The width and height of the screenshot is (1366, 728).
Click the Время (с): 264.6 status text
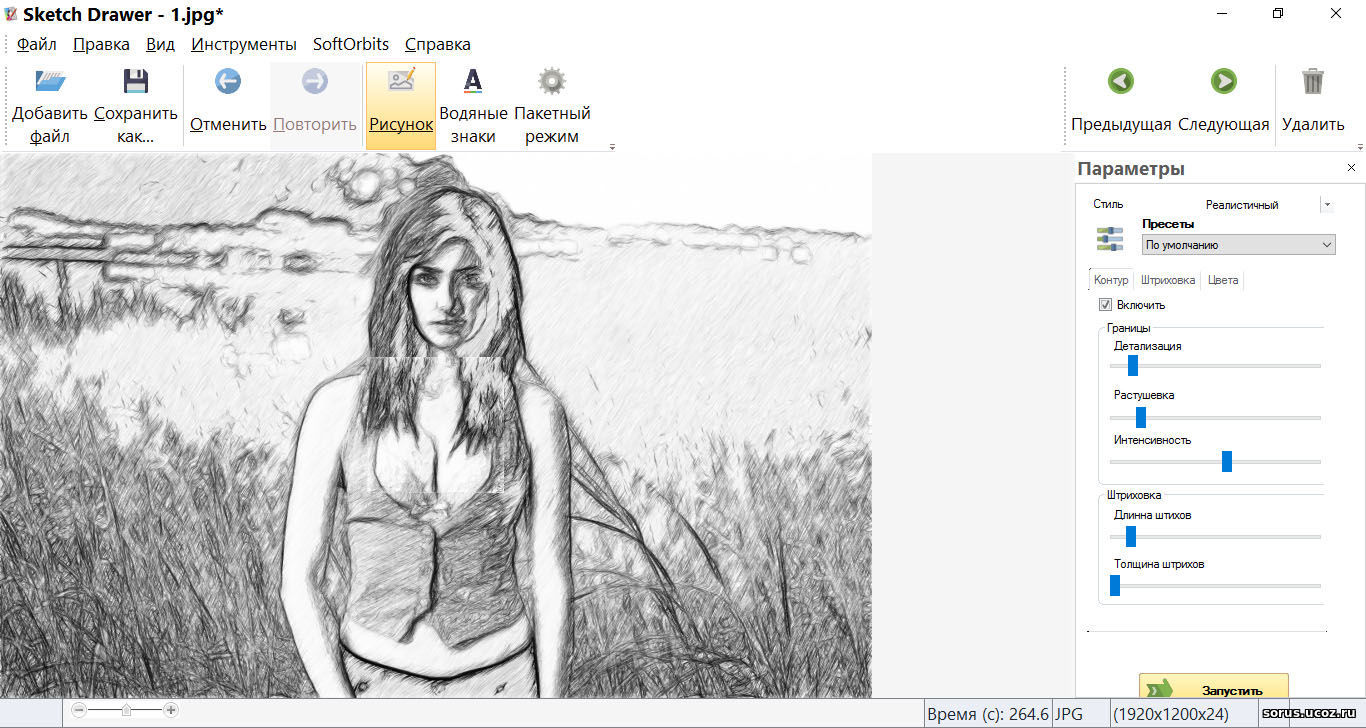988,714
